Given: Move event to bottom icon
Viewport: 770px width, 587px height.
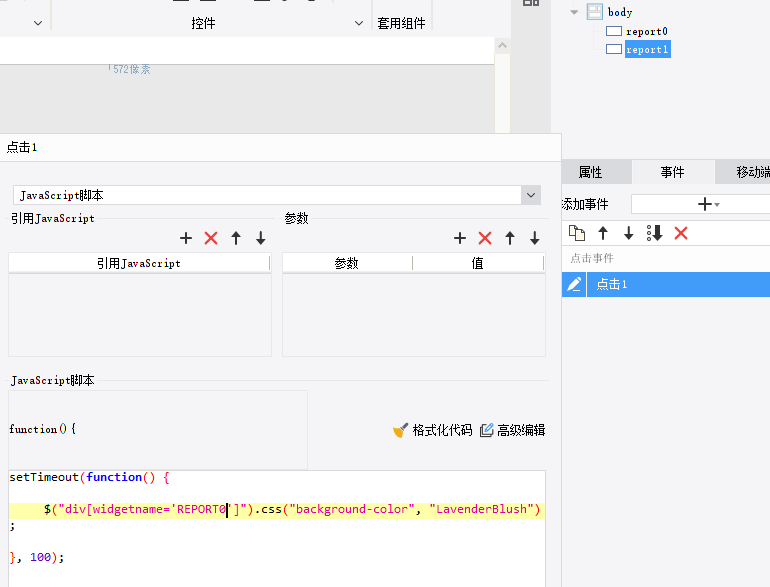Looking at the screenshot, I should tap(655, 233).
